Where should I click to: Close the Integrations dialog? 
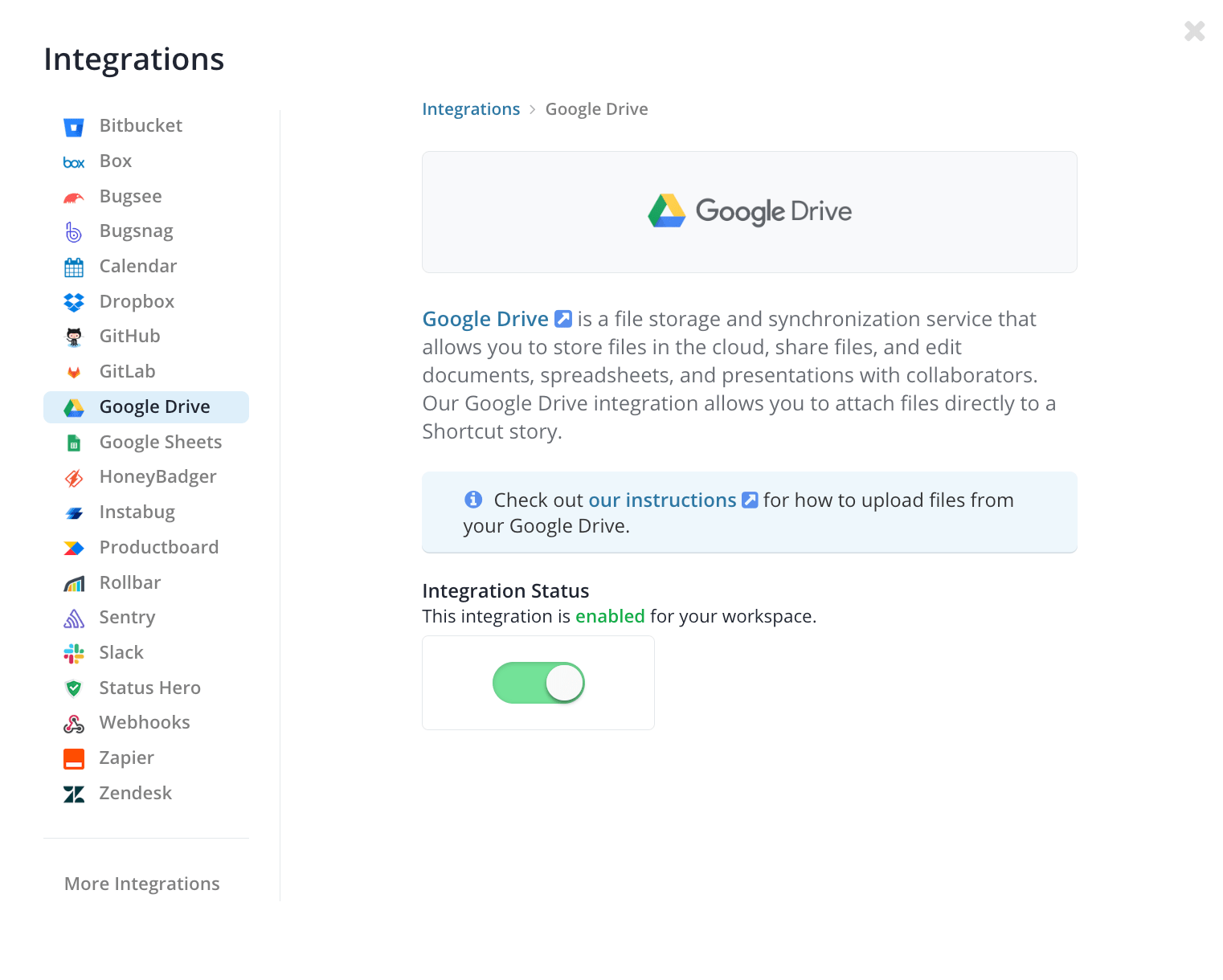pyautogui.click(x=1194, y=31)
